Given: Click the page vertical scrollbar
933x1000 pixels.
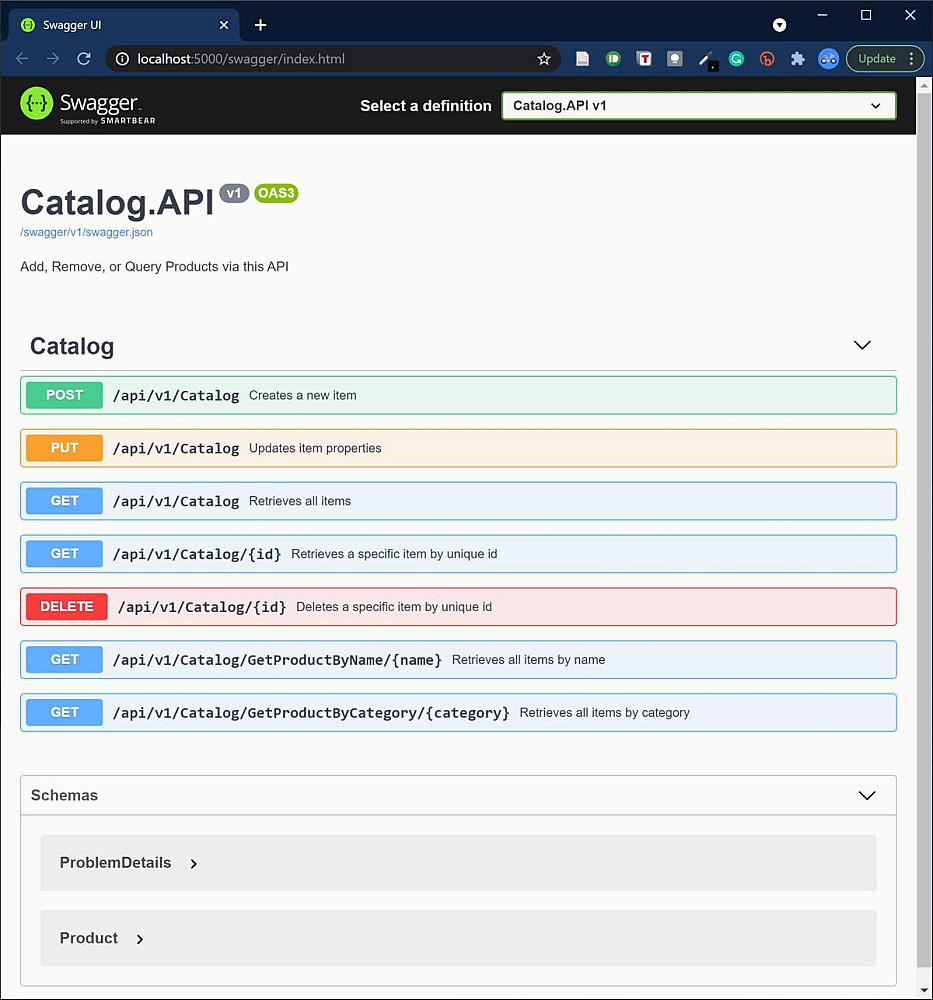Looking at the screenshot, I should 924,500.
